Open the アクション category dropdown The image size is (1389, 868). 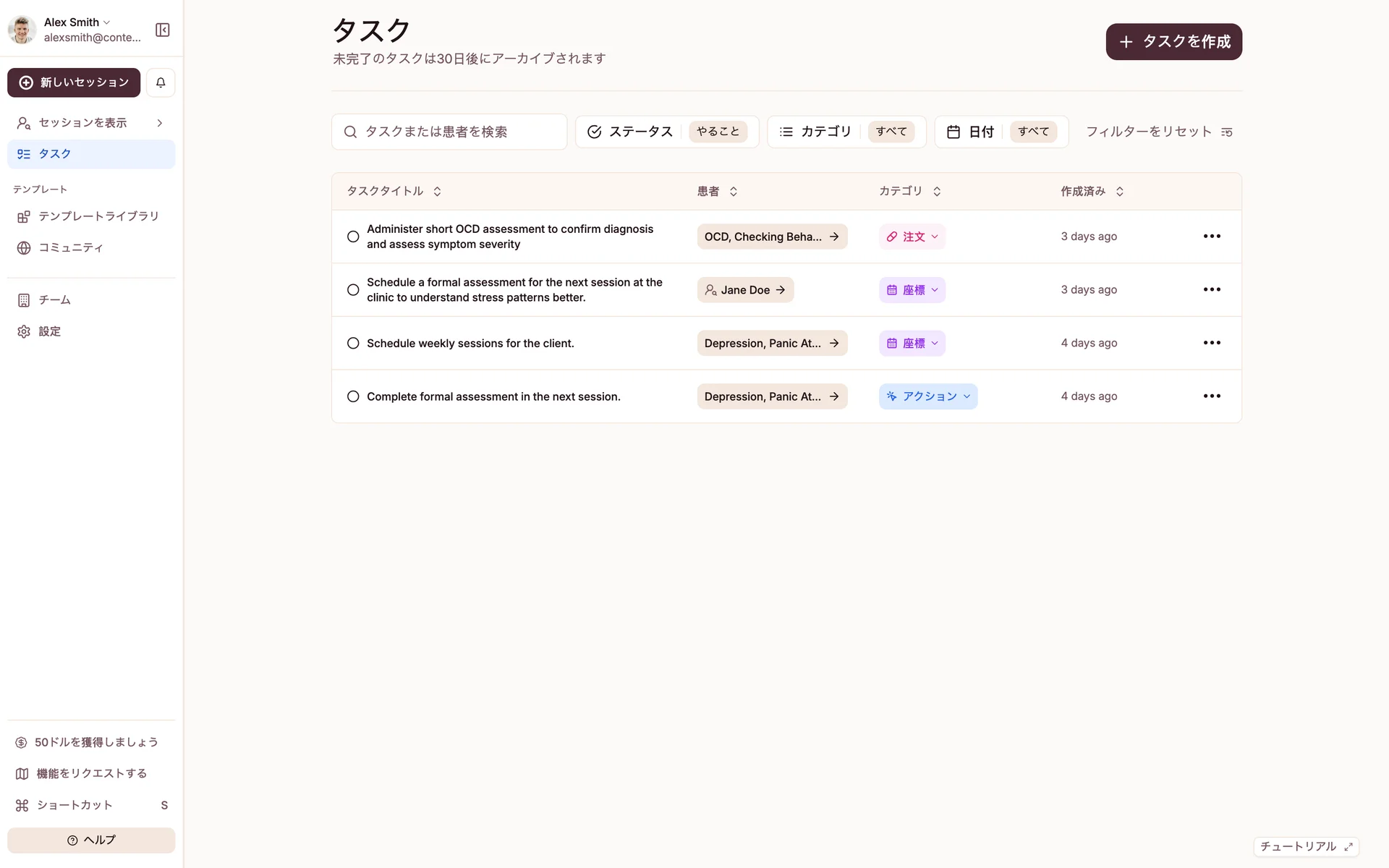(928, 396)
